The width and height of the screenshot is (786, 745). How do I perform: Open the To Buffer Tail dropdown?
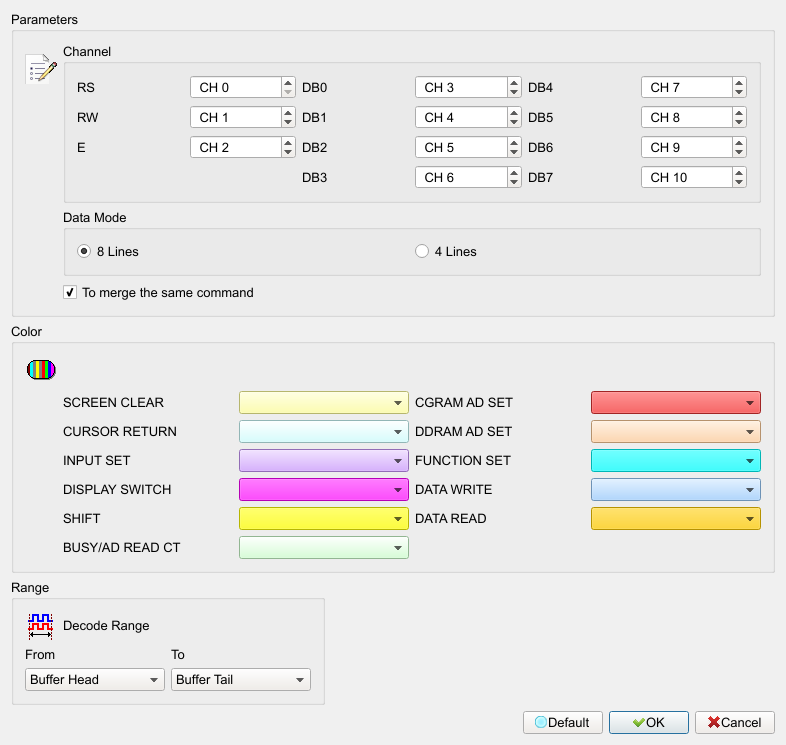tap(241, 679)
